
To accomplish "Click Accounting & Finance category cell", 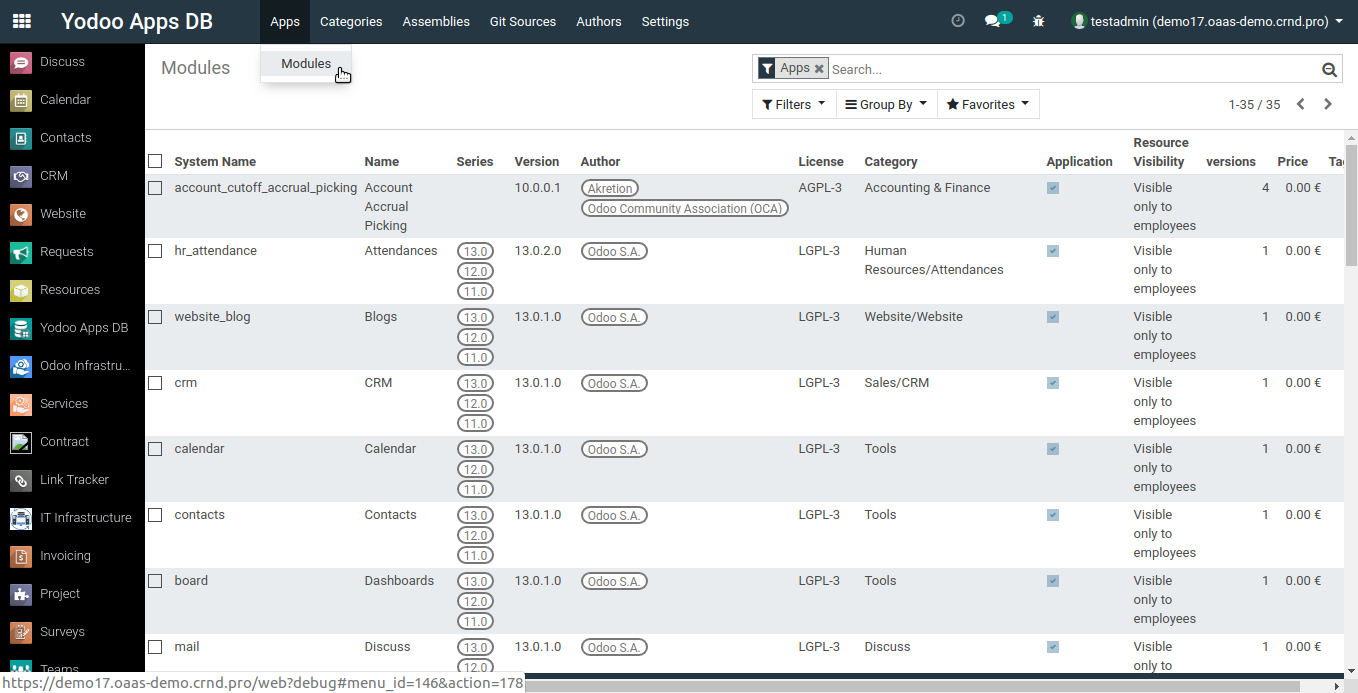I will point(927,188).
